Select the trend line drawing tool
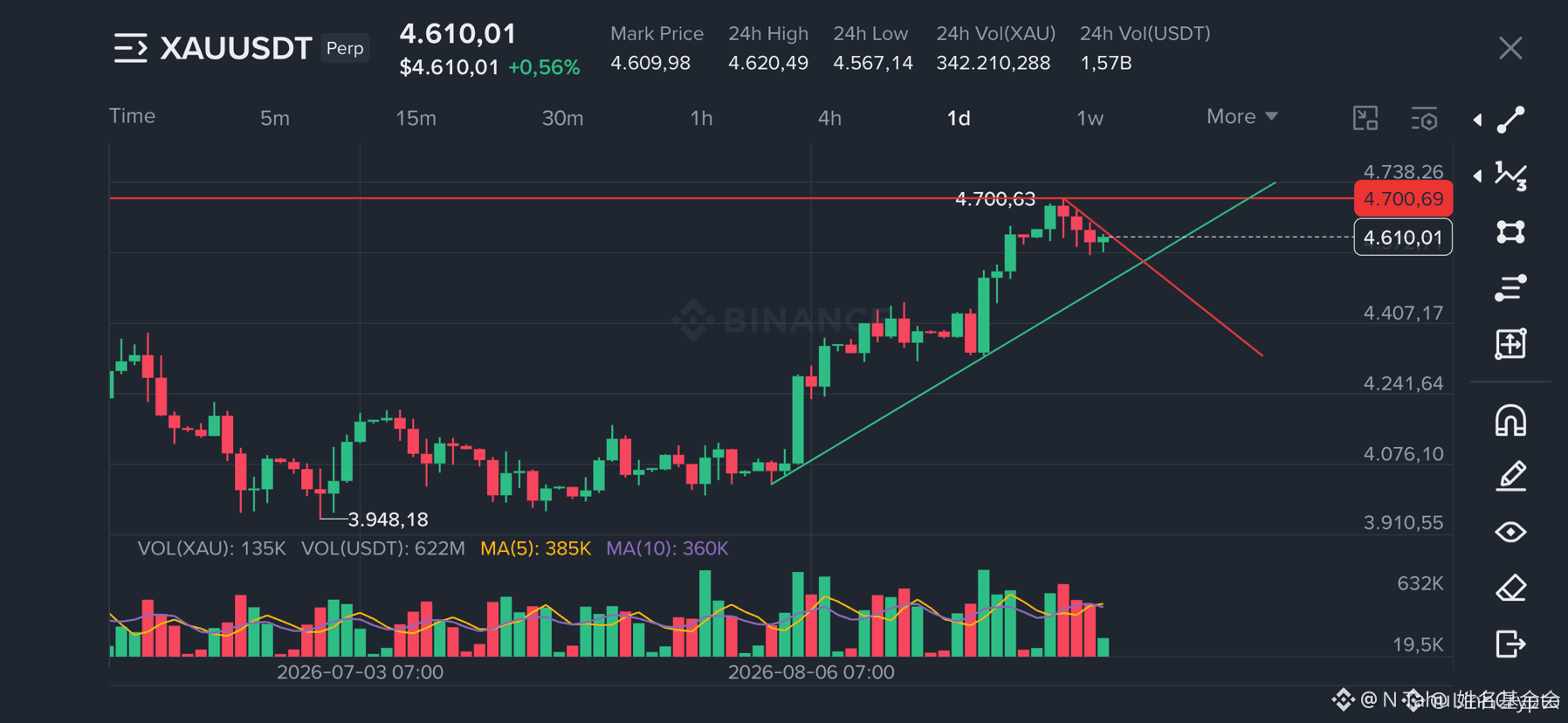The height and width of the screenshot is (723, 1568). coord(1510,120)
